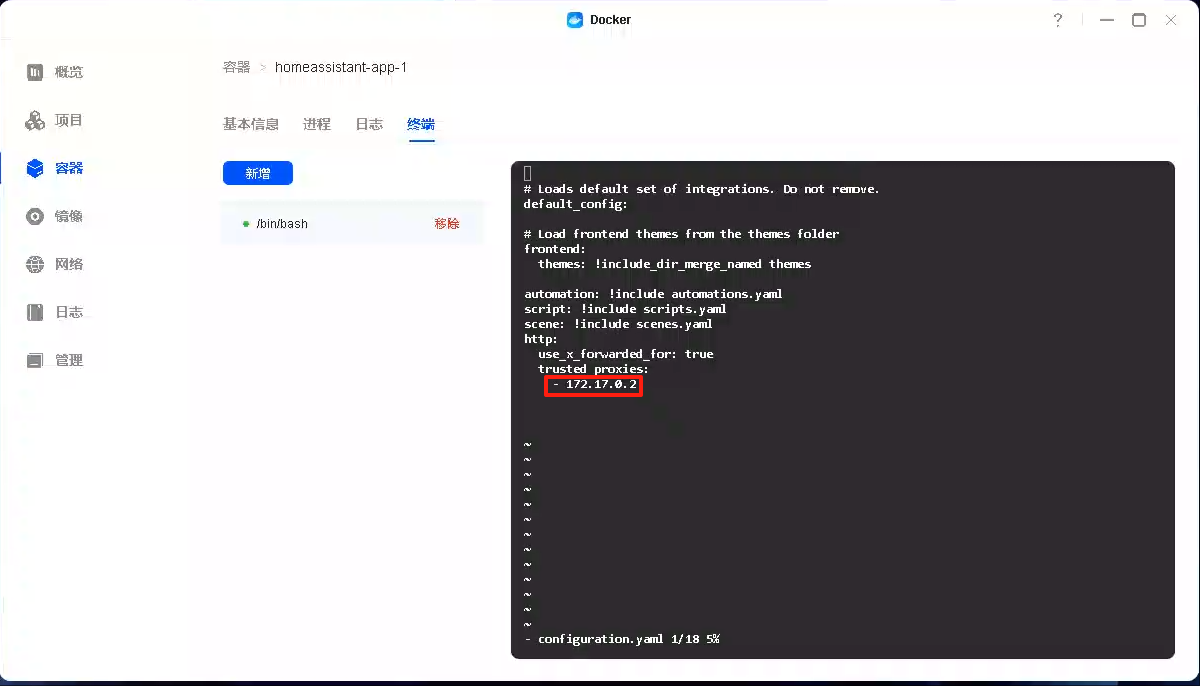This screenshot has height=686, width=1200.
Task: Select the 终端 tab
Action: pyautogui.click(x=421, y=124)
